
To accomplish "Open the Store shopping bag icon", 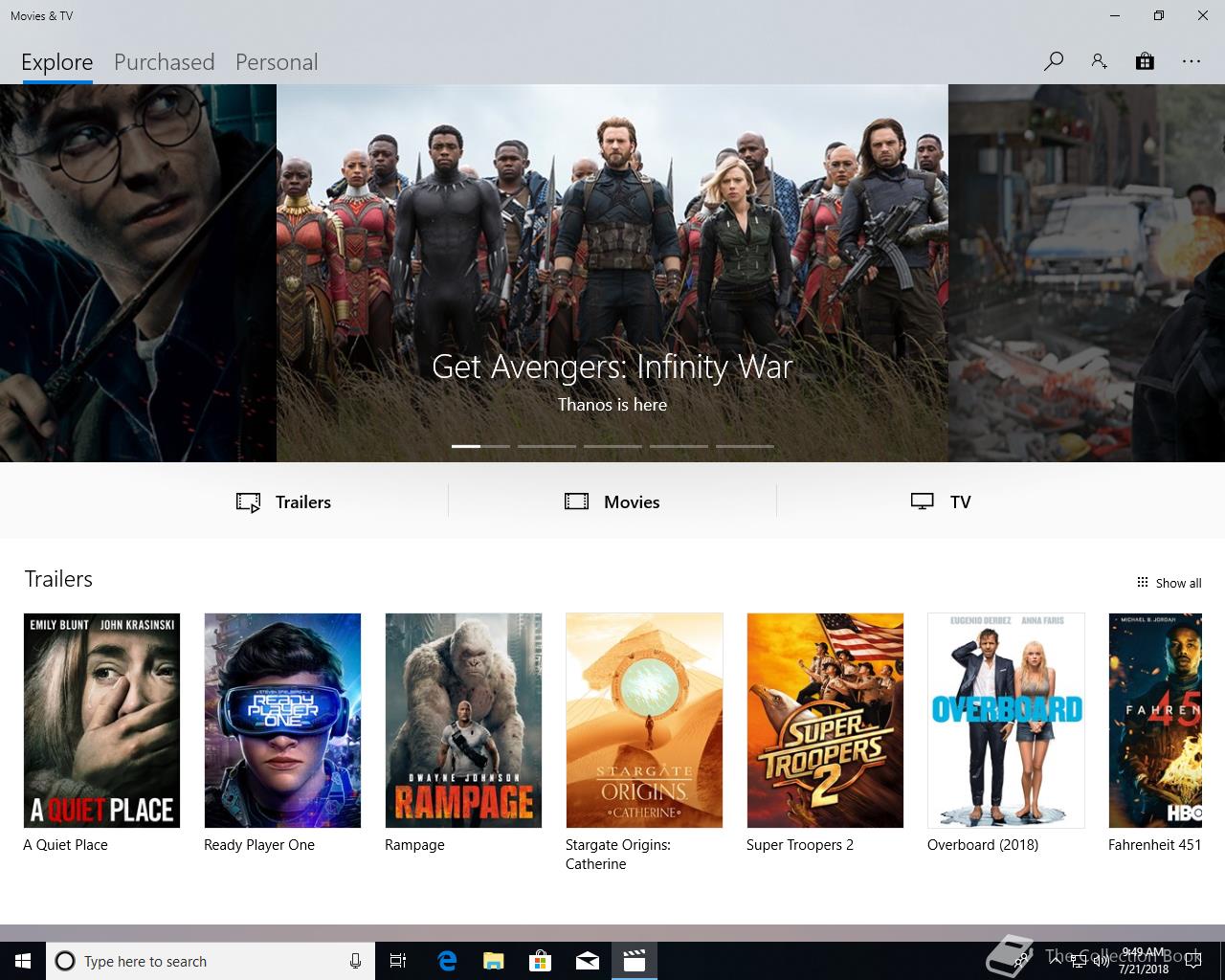I will point(1145,61).
